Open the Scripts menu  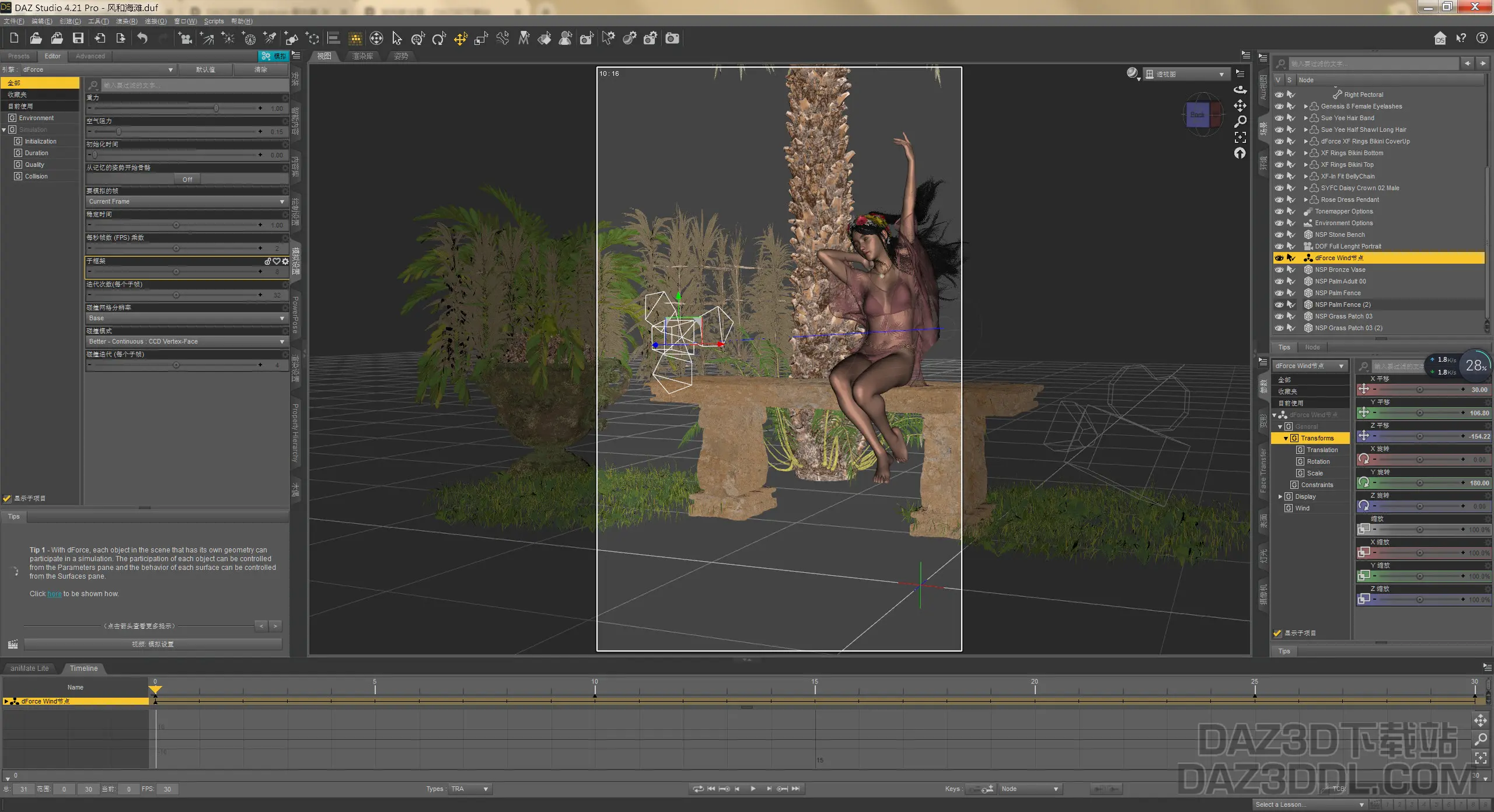click(x=214, y=21)
